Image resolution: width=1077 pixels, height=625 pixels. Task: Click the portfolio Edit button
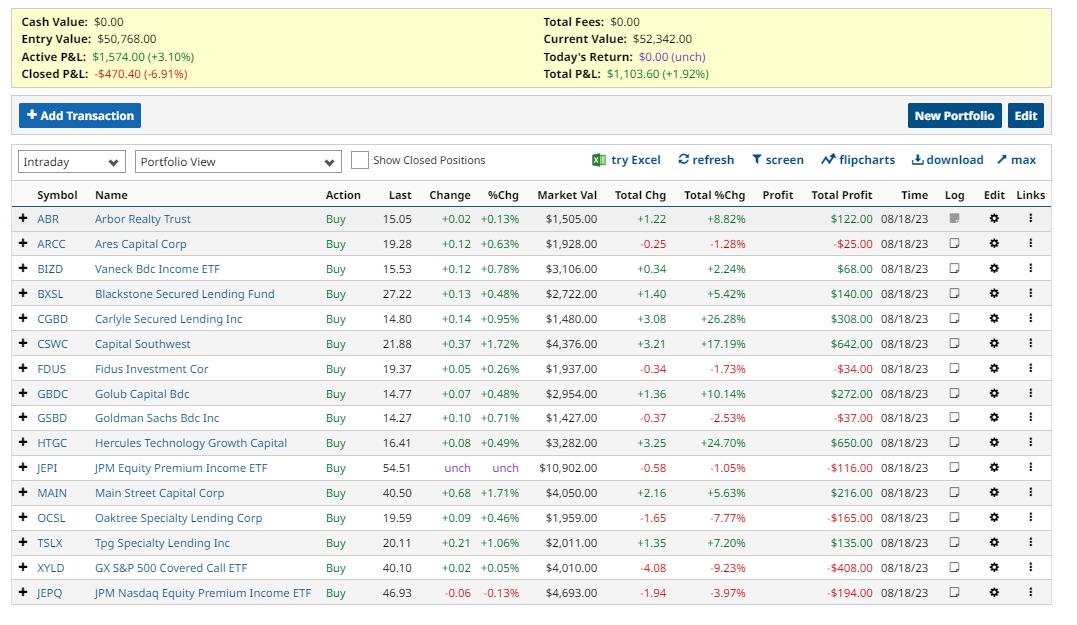(x=1025, y=115)
